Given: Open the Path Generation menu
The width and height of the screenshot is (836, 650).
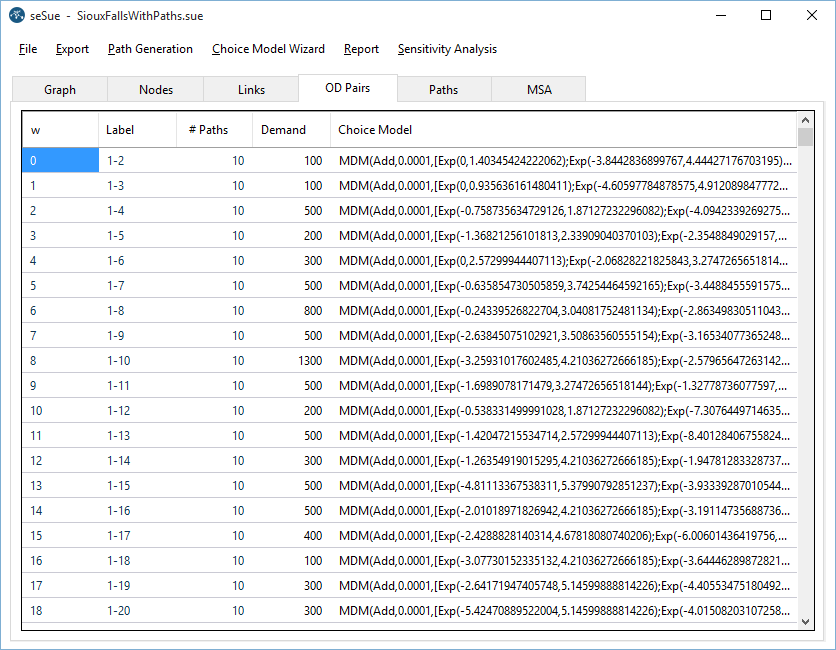Looking at the screenshot, I should [150, 49].
